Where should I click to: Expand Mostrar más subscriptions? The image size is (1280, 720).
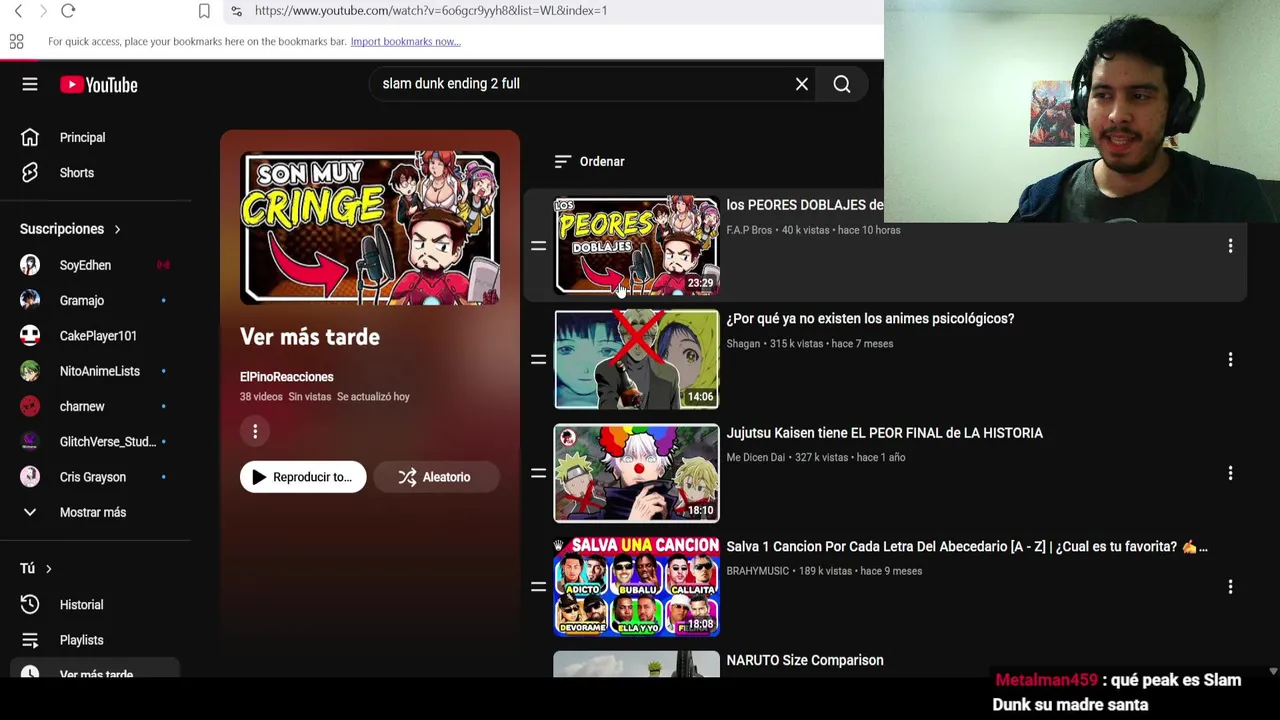tap(95, 512)
